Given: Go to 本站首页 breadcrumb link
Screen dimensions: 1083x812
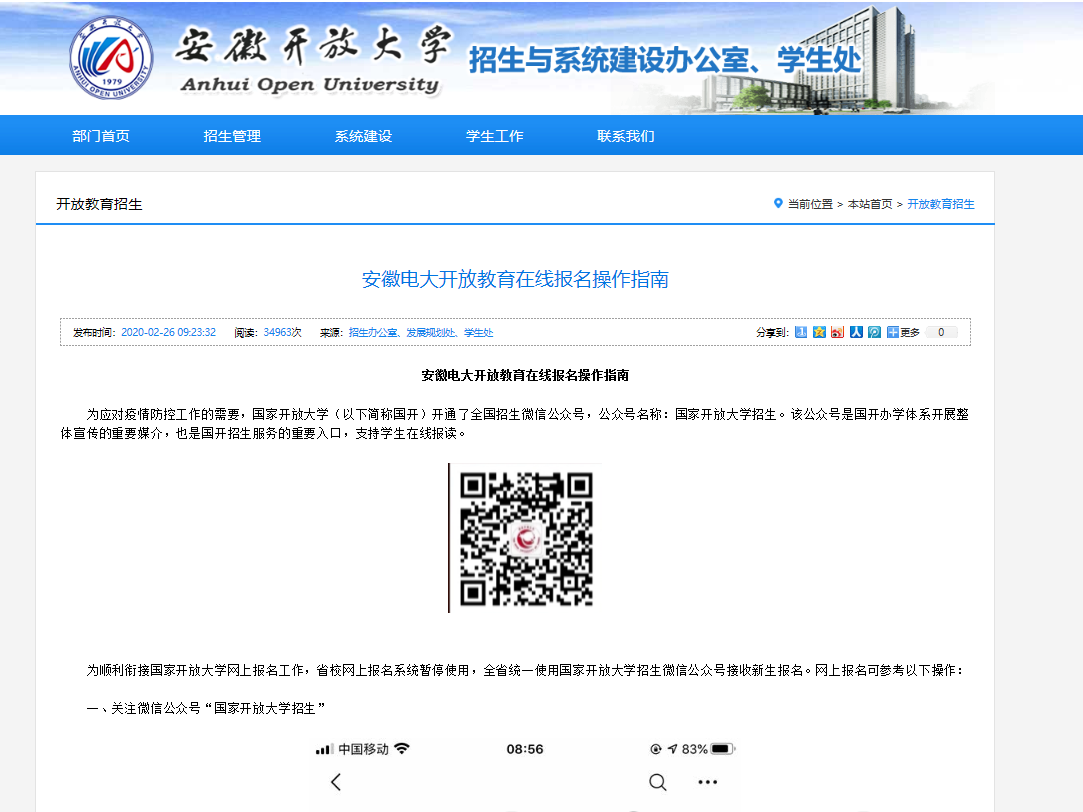Looking at the screenshot, I should pyautogui.click(x=870, y=204).
